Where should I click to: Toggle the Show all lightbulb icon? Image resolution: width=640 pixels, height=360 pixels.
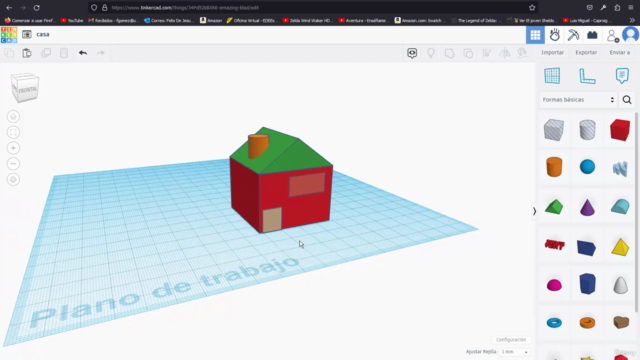431,53
